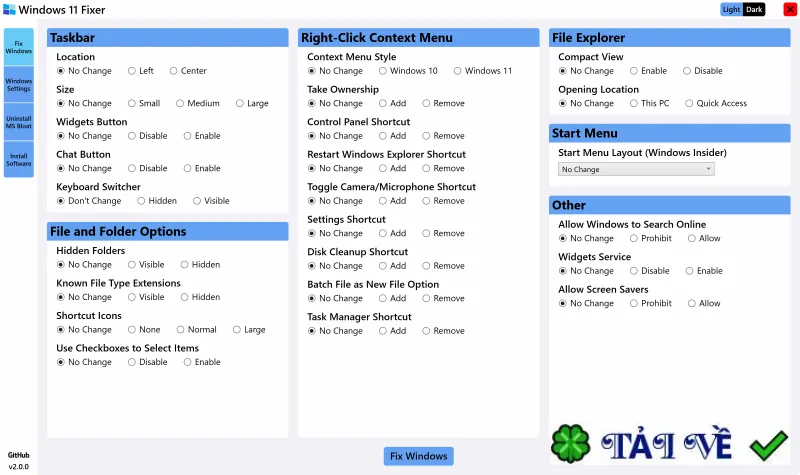Select Disable for Chat Button
Screen dimensions: 800x475
click(147, 168)
